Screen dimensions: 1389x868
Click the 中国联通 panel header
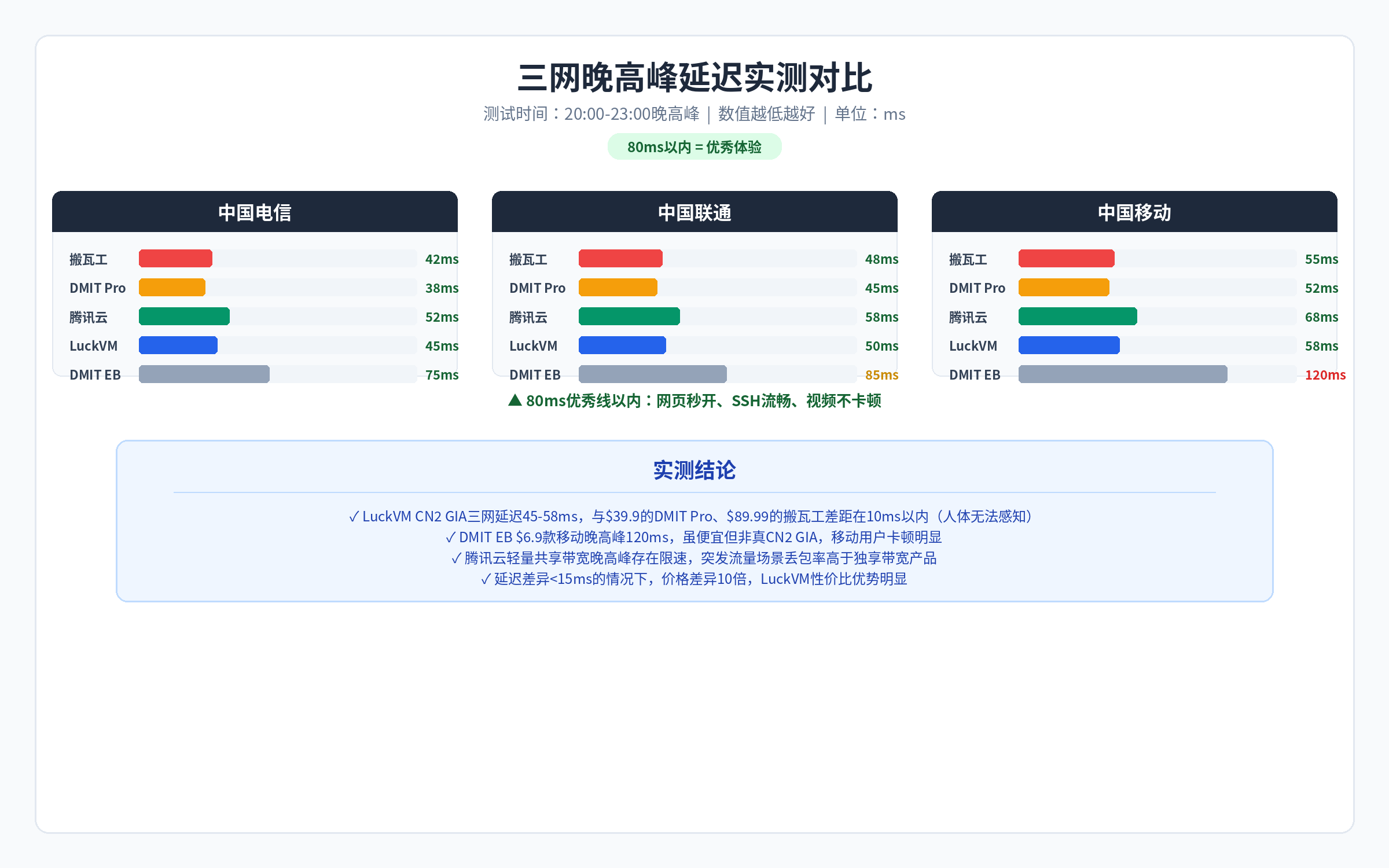694,212
